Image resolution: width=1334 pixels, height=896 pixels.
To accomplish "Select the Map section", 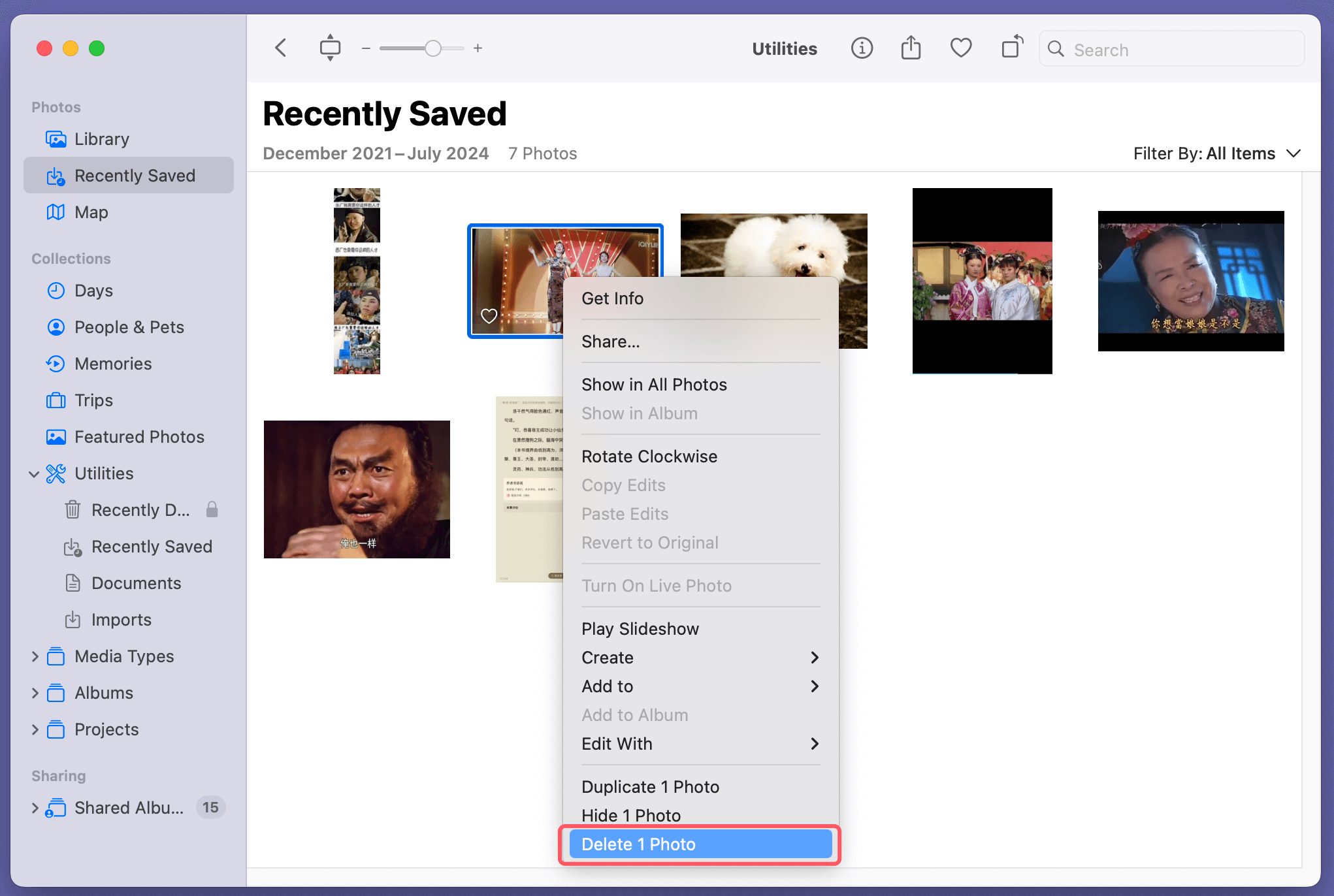I will click(x=91, y=212).
